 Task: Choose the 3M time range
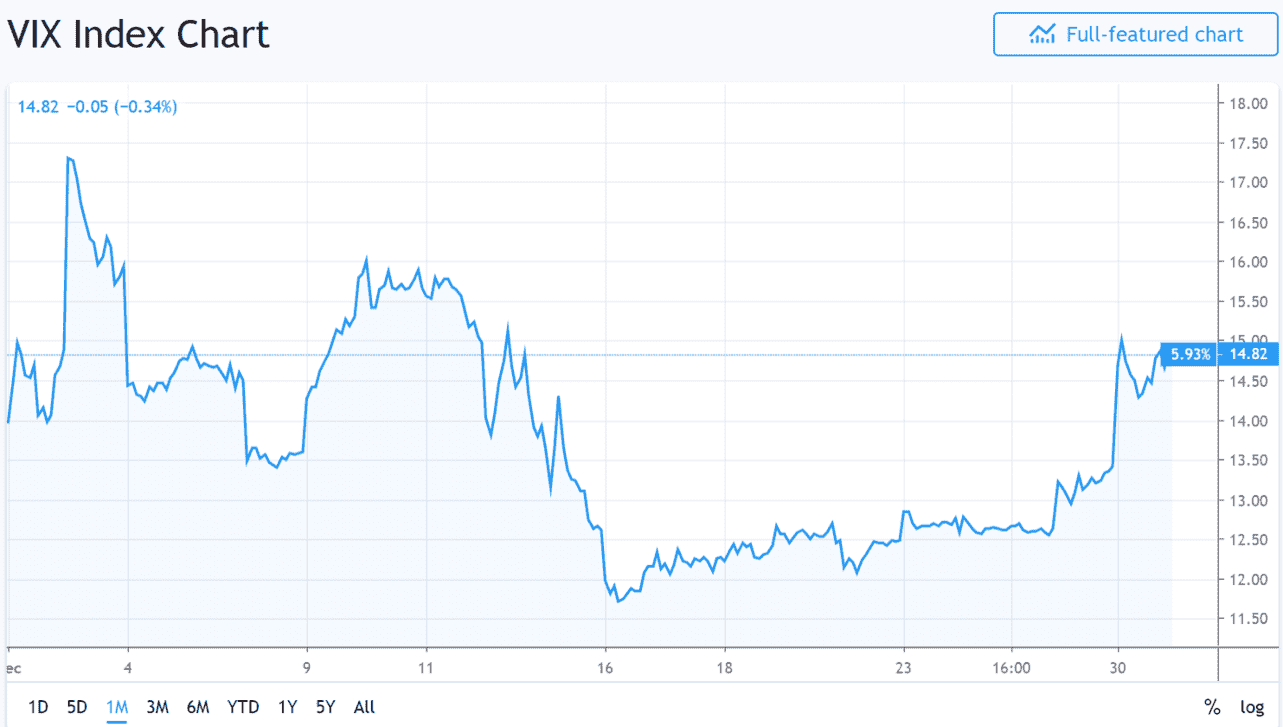[157, 707]
